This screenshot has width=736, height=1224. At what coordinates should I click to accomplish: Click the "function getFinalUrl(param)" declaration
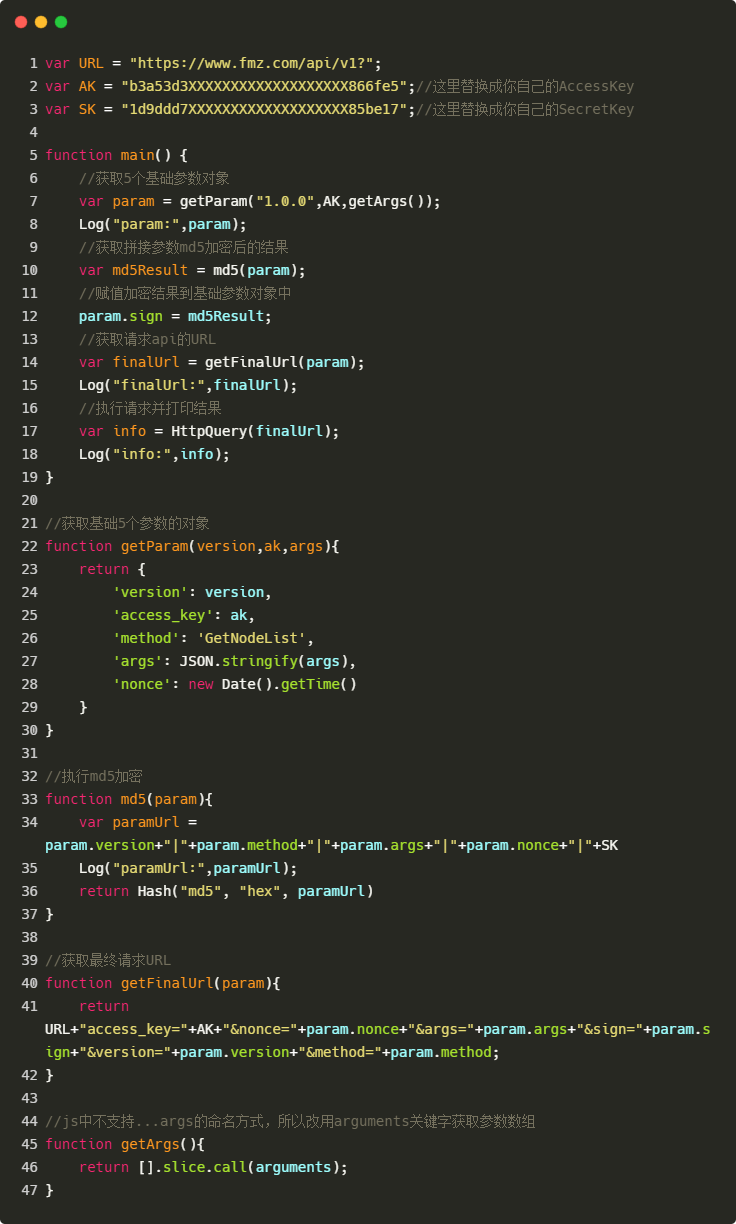click(162, 983)
